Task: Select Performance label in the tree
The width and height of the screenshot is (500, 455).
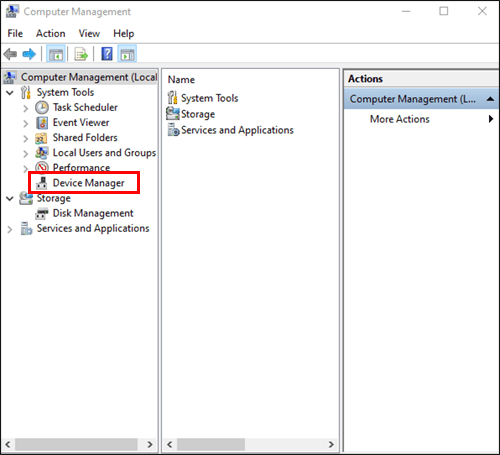Action: (x=81, y=168)
